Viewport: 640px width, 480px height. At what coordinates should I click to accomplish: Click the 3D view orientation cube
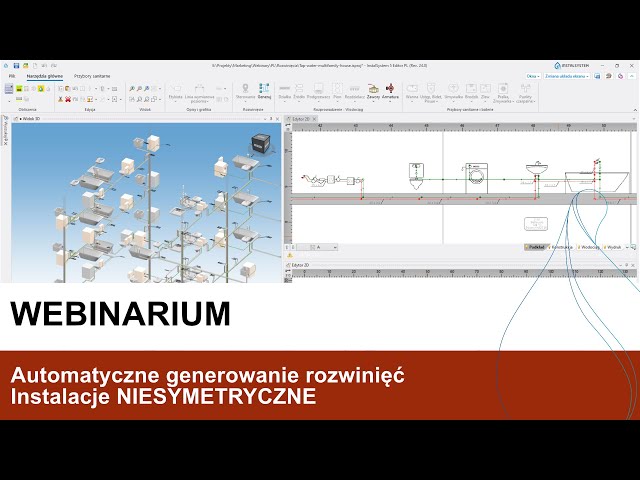[260, 144]
